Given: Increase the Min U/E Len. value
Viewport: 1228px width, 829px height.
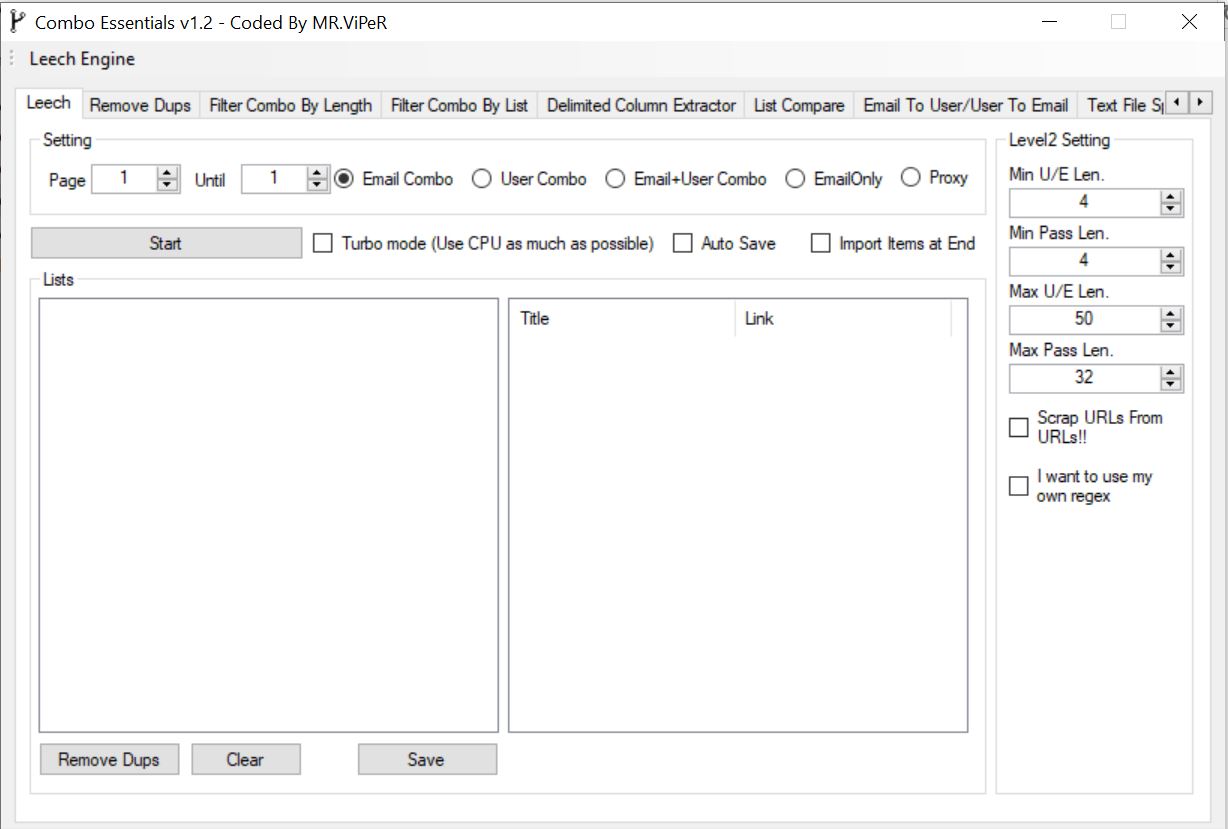Looking at the screenshot, I should [1170, 197].
